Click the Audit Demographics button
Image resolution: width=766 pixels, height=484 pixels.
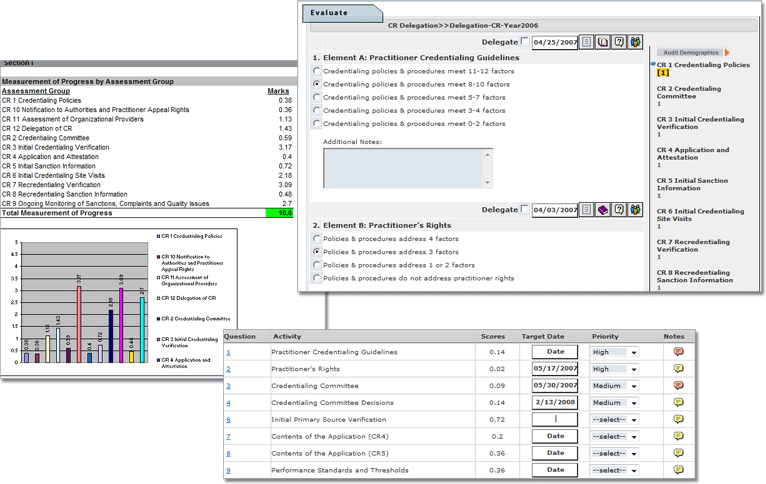click(x=691, y=52)
